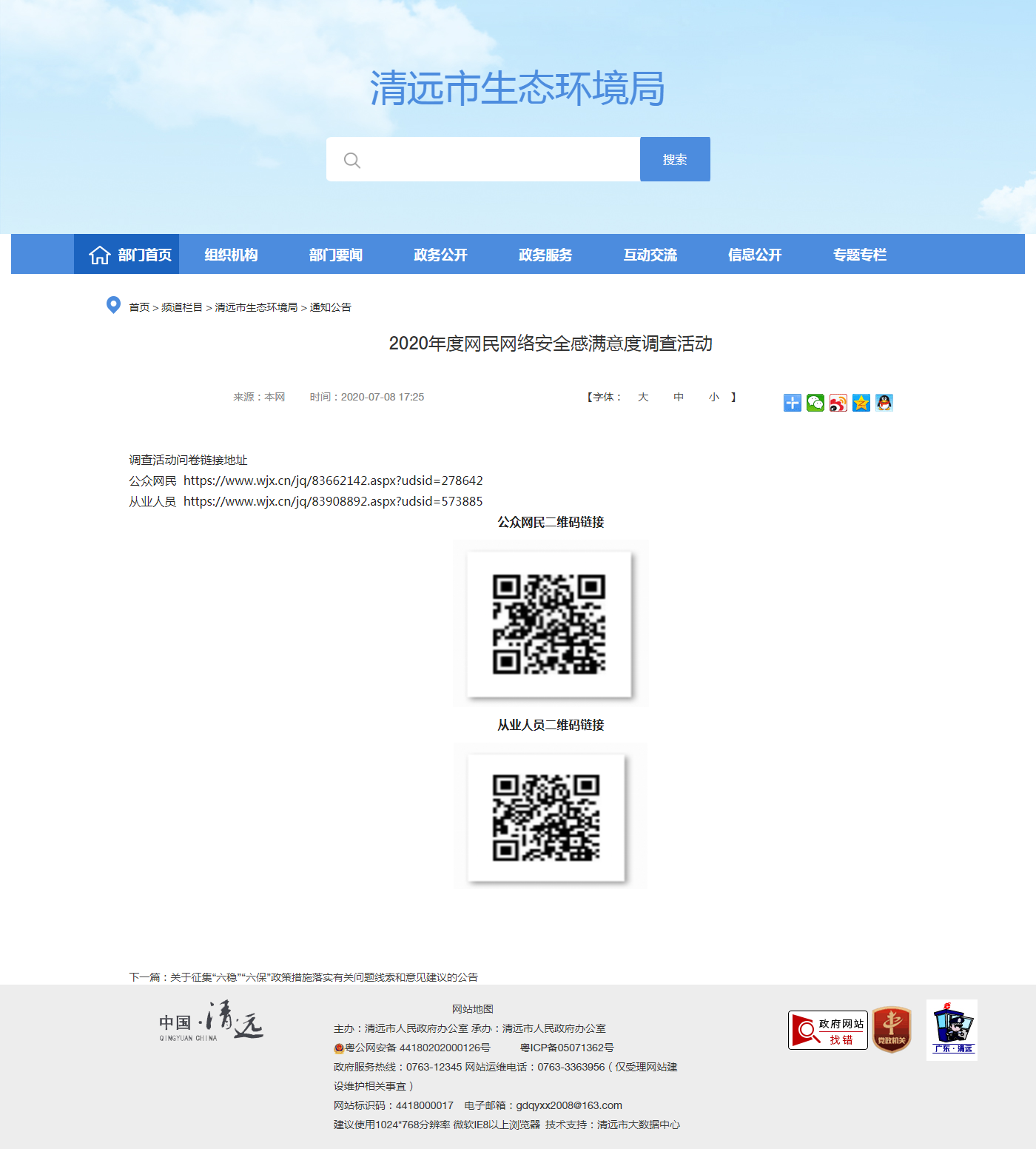Click the Guangdong Qingyuan cyber police icon
Screen dimensions: 1036x1149
click(952, 1030)
